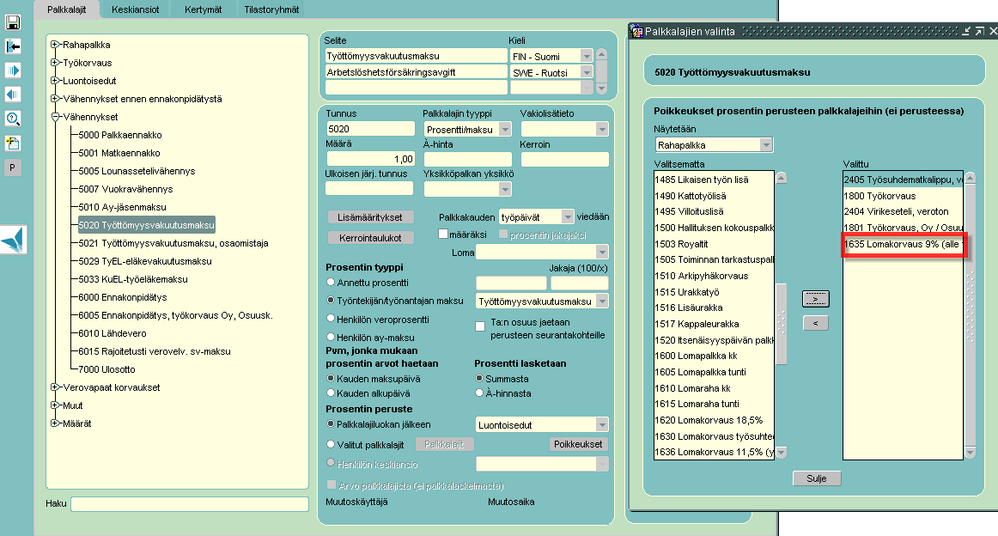Screen dimensions: 998x536
Task: Click the Poikkeukset button
Action: [578, 444]
